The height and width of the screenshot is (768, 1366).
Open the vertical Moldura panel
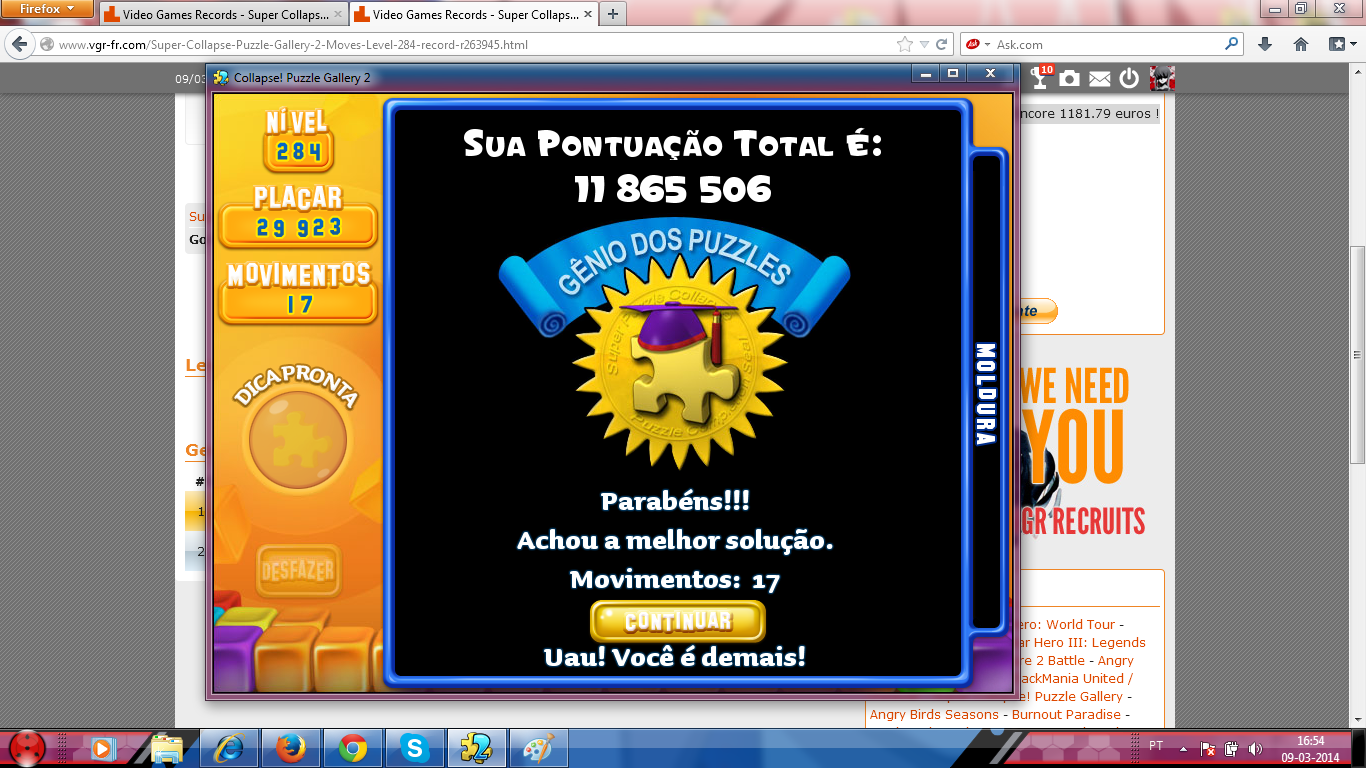[985, 394]
